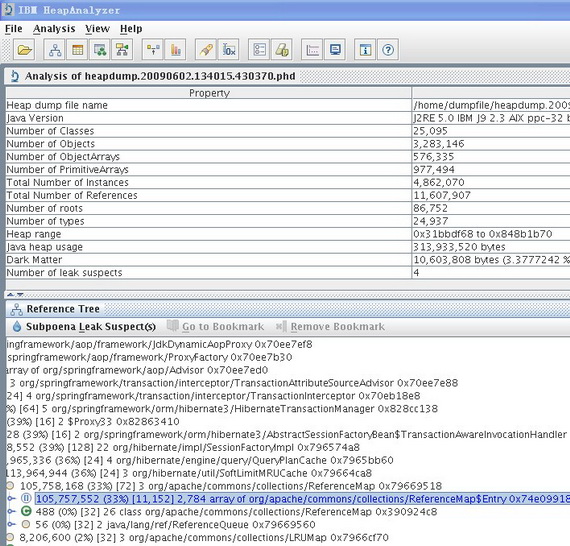Click the object icon next to ReferenceQueue row

(x=25, y=524)
